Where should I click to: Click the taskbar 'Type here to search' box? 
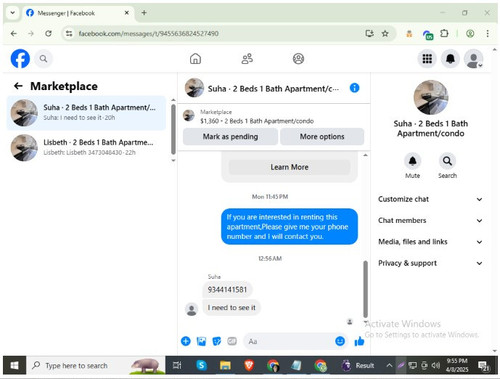pyautogui.click(x=95, y=365)
